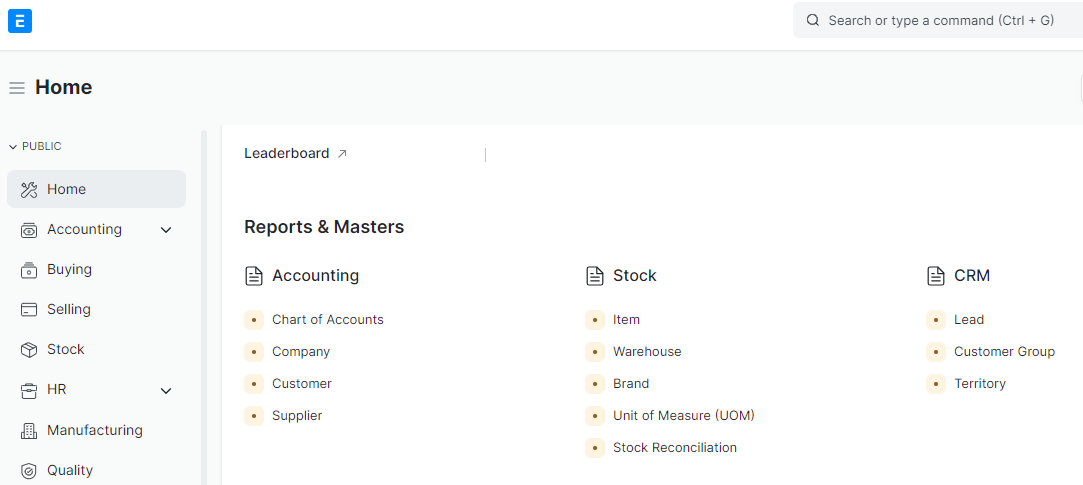Image resolution: width=1083 pixels, height=485 pixels.
Task: Click the Stock box icon in sidebar
Action: [28, 350]
